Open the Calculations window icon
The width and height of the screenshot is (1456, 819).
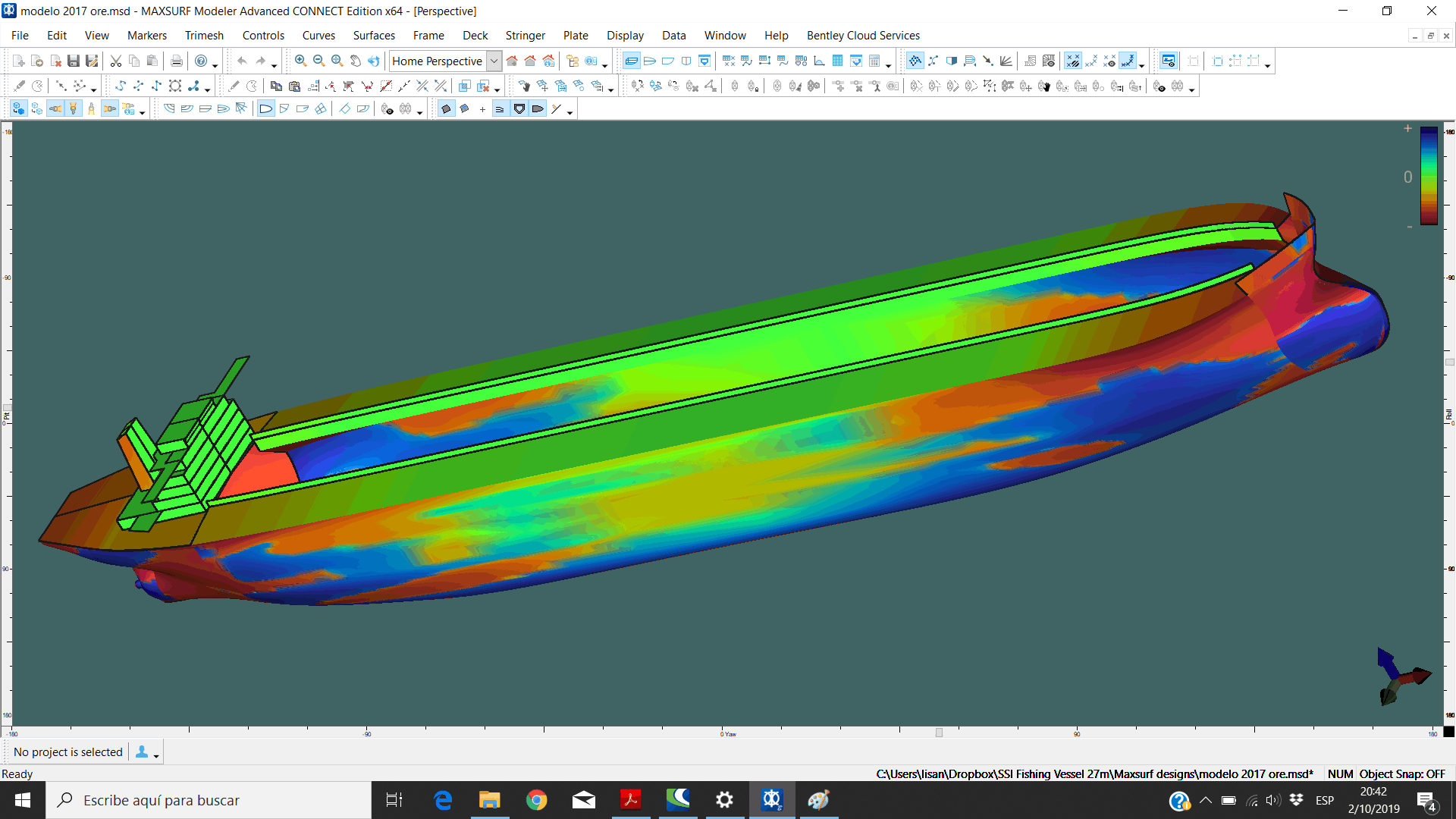click(x=874, y=61)
